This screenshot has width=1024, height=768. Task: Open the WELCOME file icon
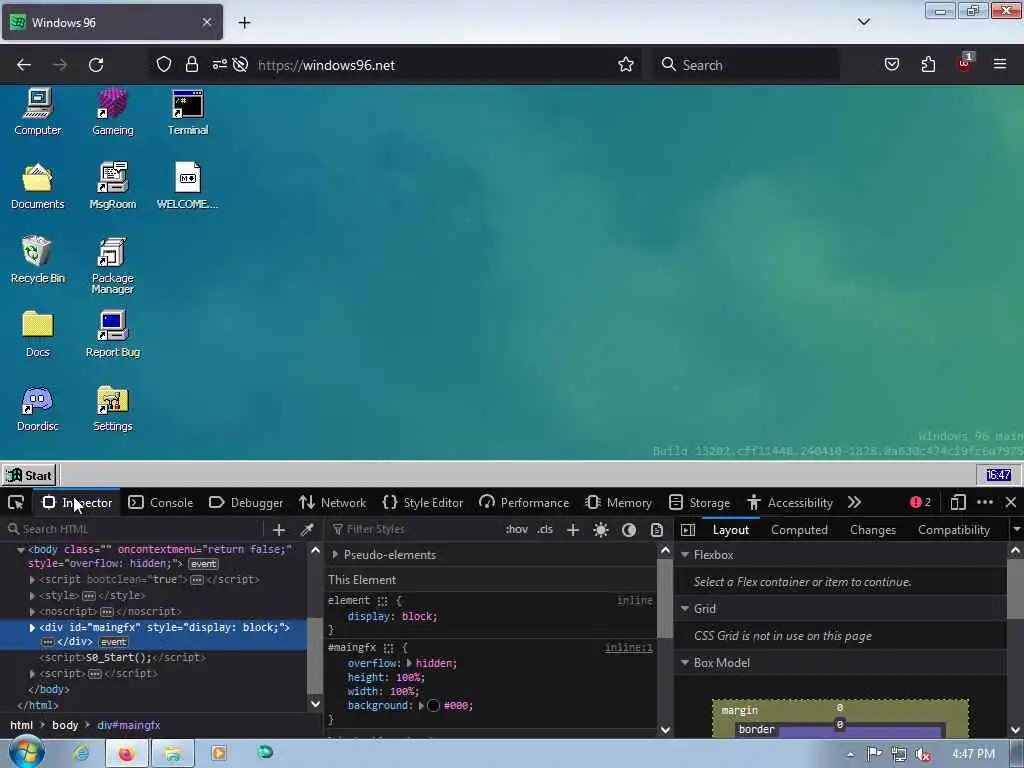coord(187,185)
